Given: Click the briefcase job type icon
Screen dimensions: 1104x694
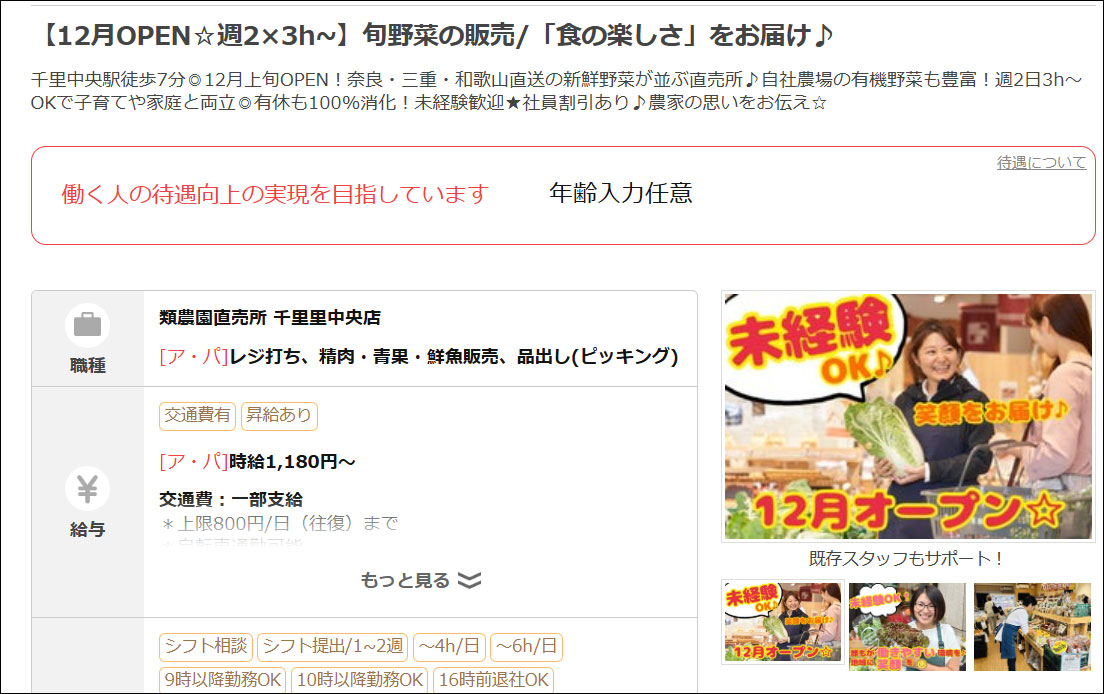Looking at the screenshot, I should coord(87,325).
